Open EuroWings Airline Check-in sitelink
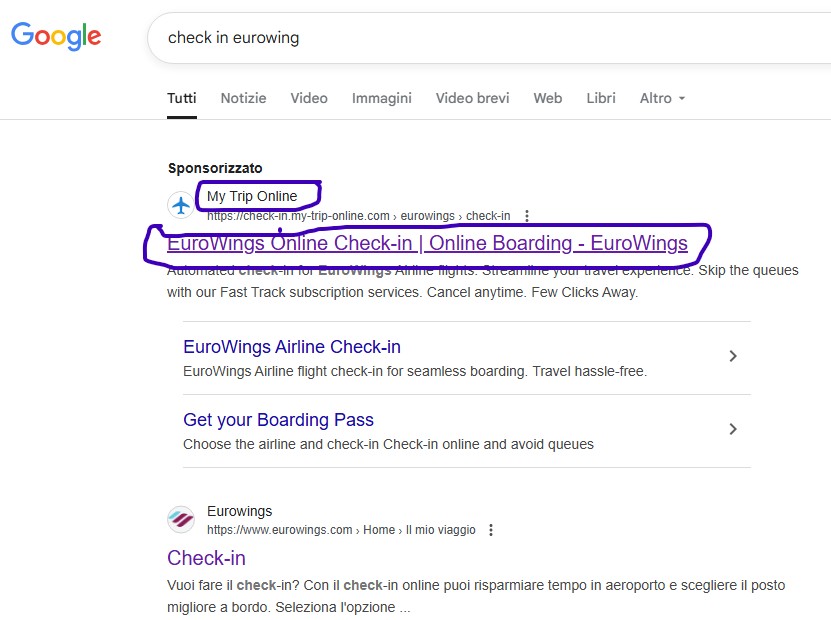 (292, 347)
